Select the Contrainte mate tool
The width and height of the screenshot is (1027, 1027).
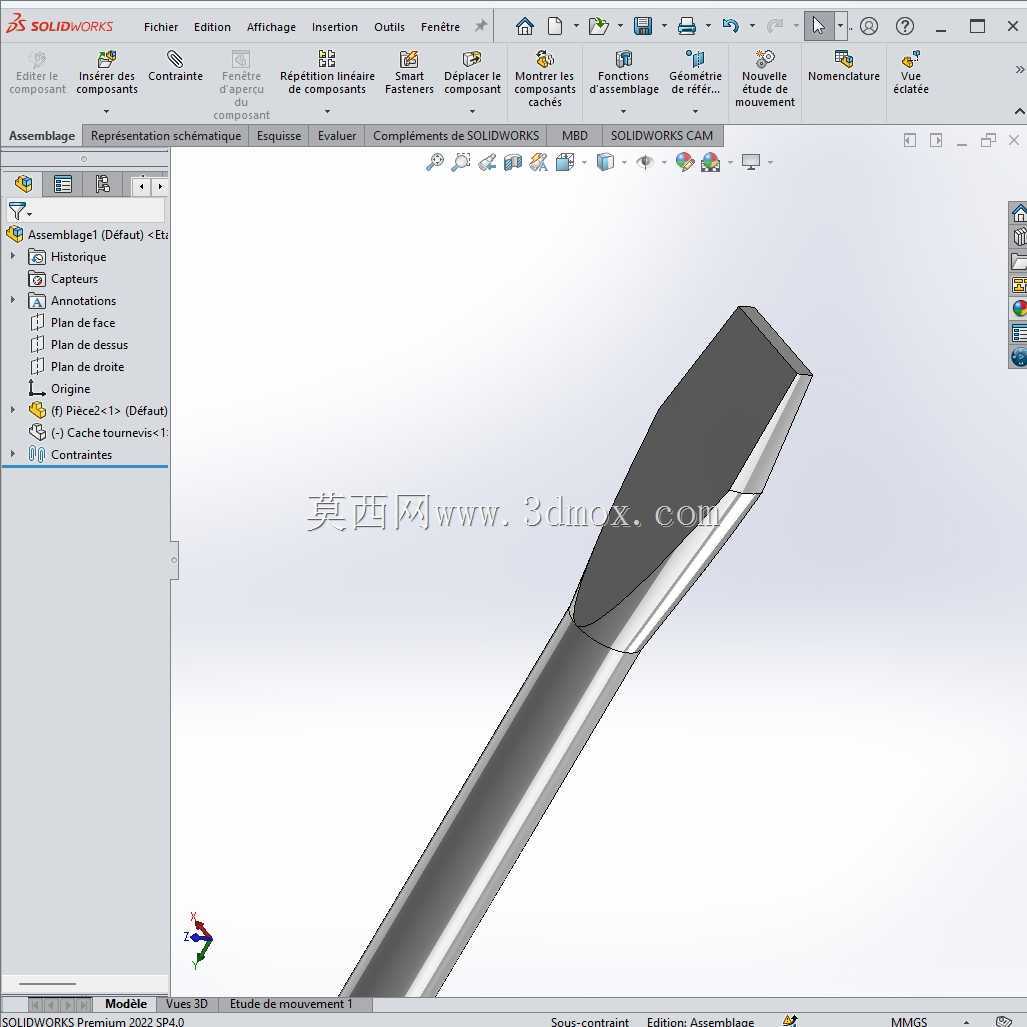click(x=175, y=67)
